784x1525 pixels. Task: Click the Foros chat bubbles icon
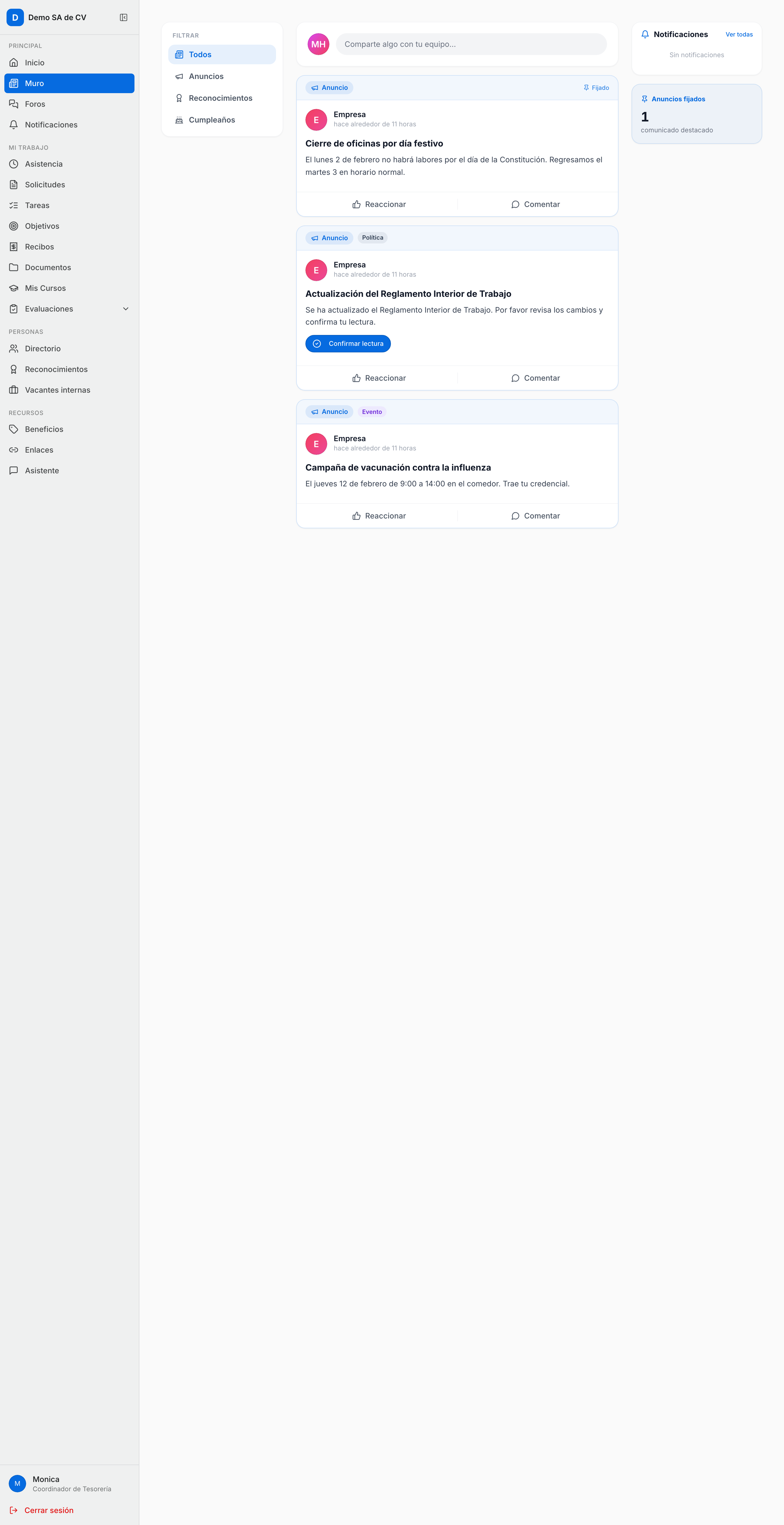pos(14,104)
